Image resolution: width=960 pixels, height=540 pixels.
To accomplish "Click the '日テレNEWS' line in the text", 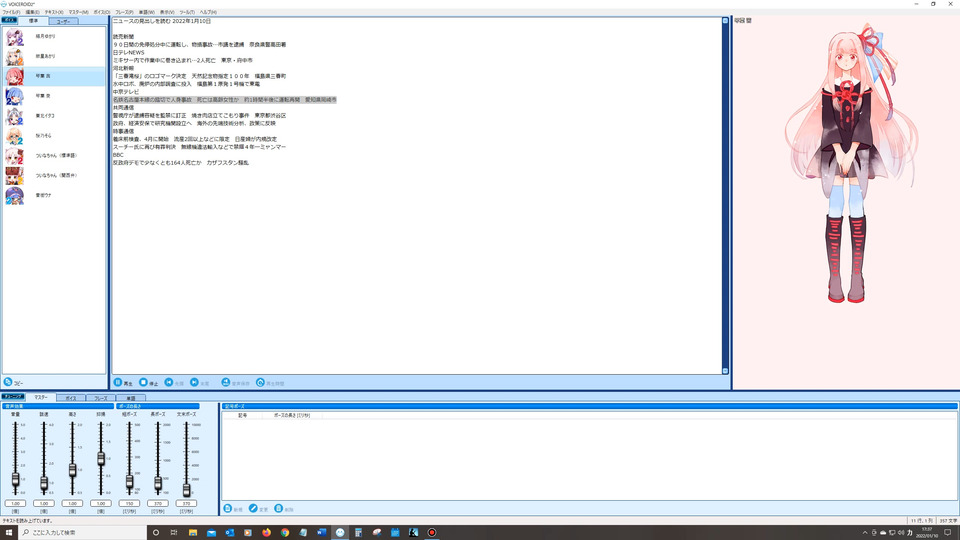I will click(x=129, y=53).
